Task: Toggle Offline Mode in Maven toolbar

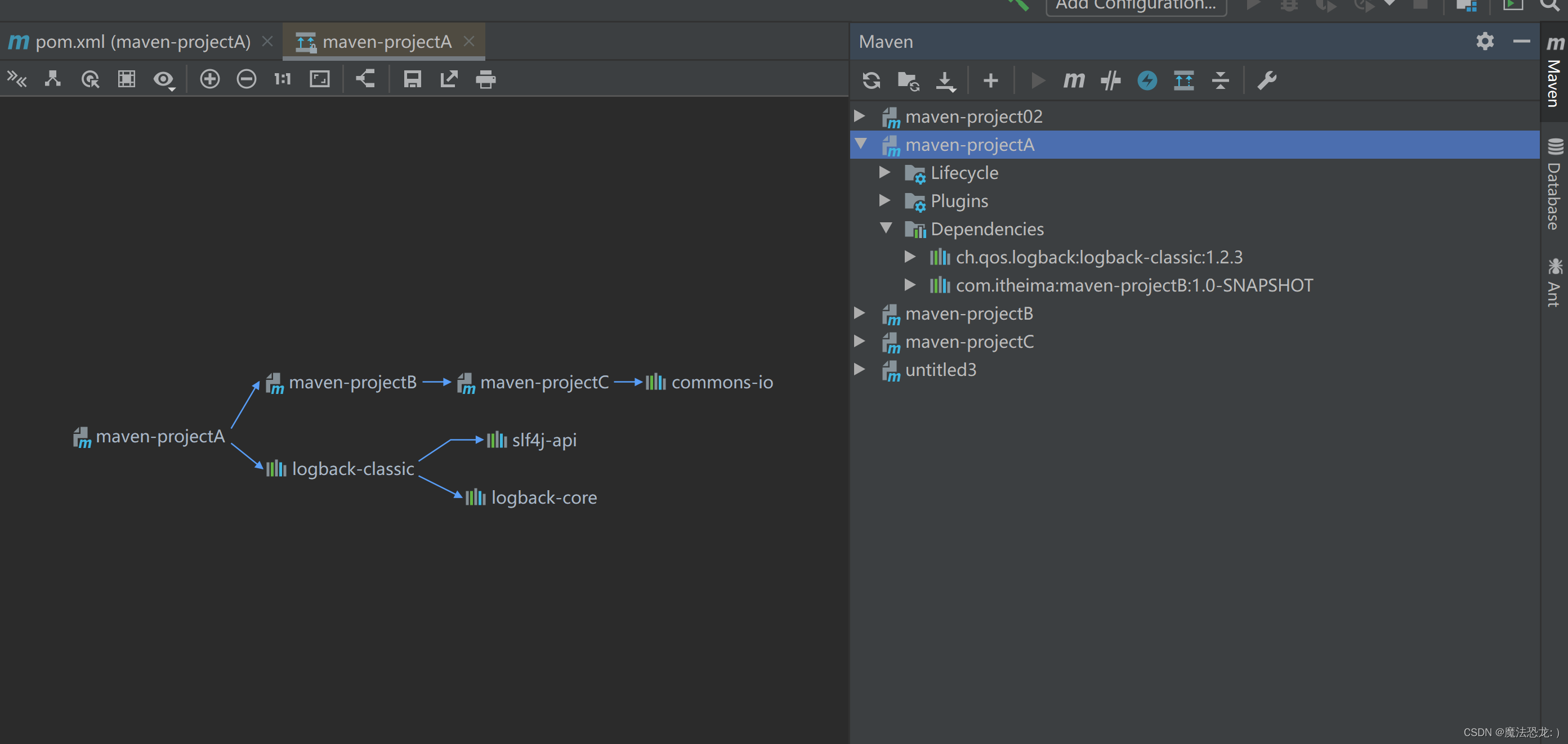Action: pos(1110,80)
